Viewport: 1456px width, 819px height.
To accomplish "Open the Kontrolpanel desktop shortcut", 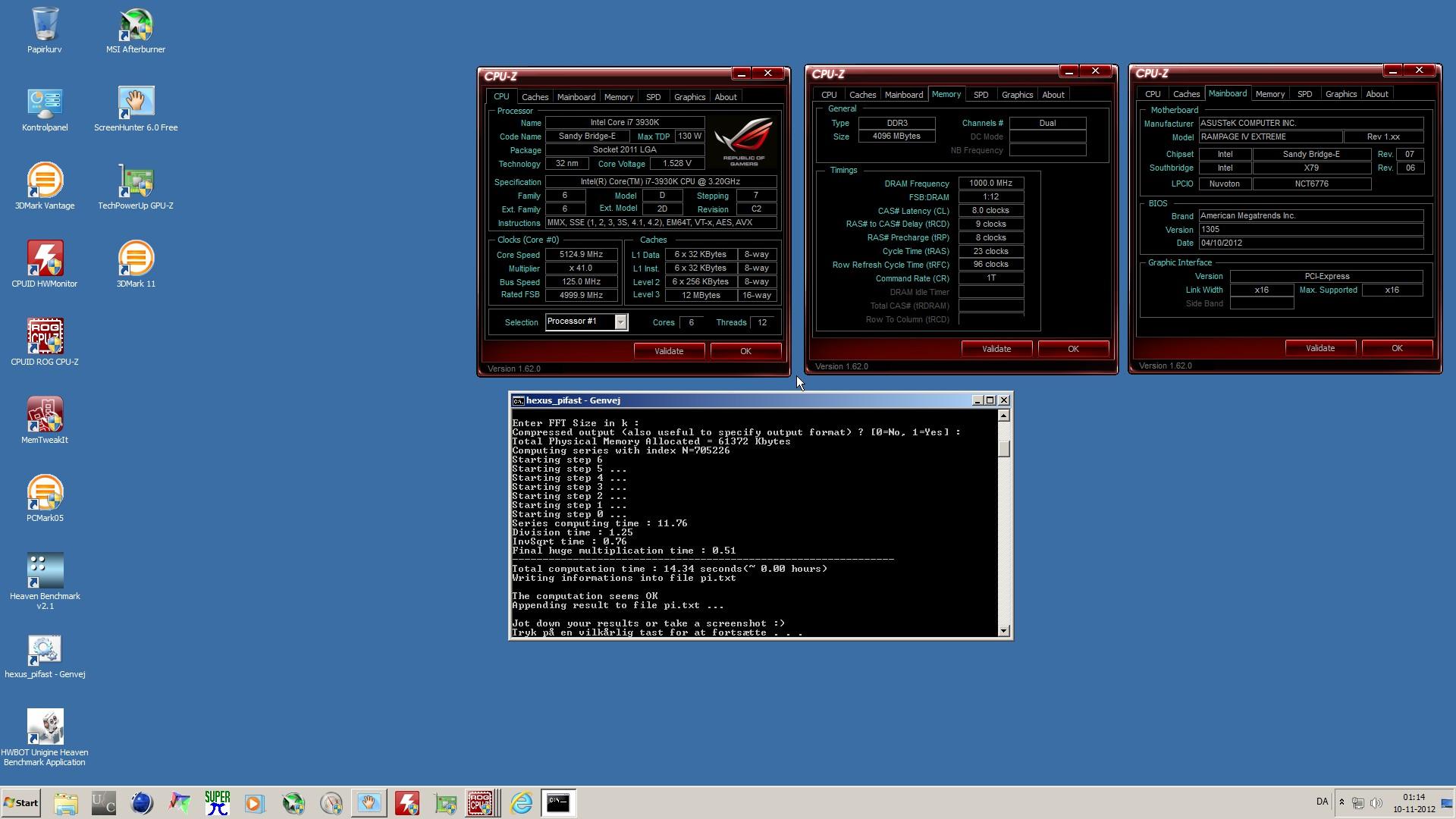I will point(45,109).
